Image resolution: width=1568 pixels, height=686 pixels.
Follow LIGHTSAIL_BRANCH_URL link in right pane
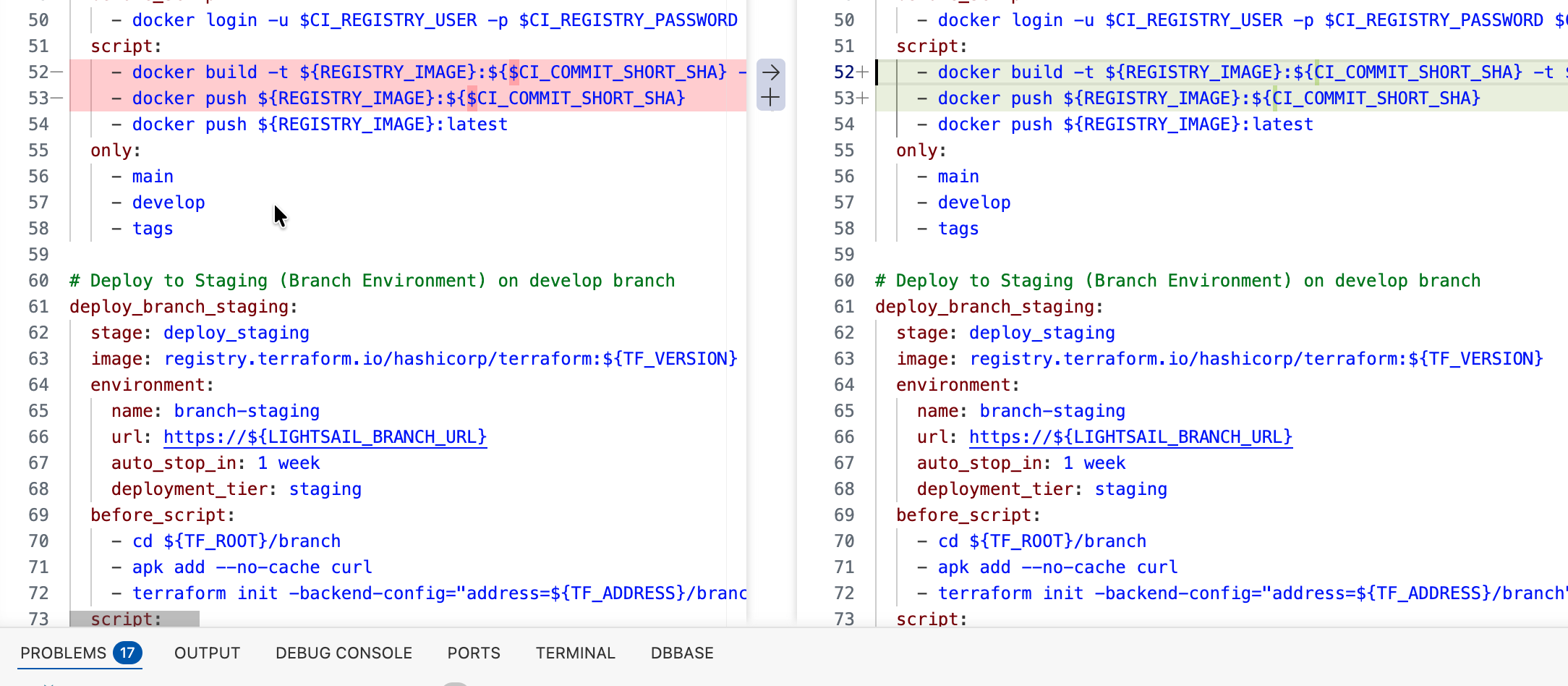pos(1130,437)
